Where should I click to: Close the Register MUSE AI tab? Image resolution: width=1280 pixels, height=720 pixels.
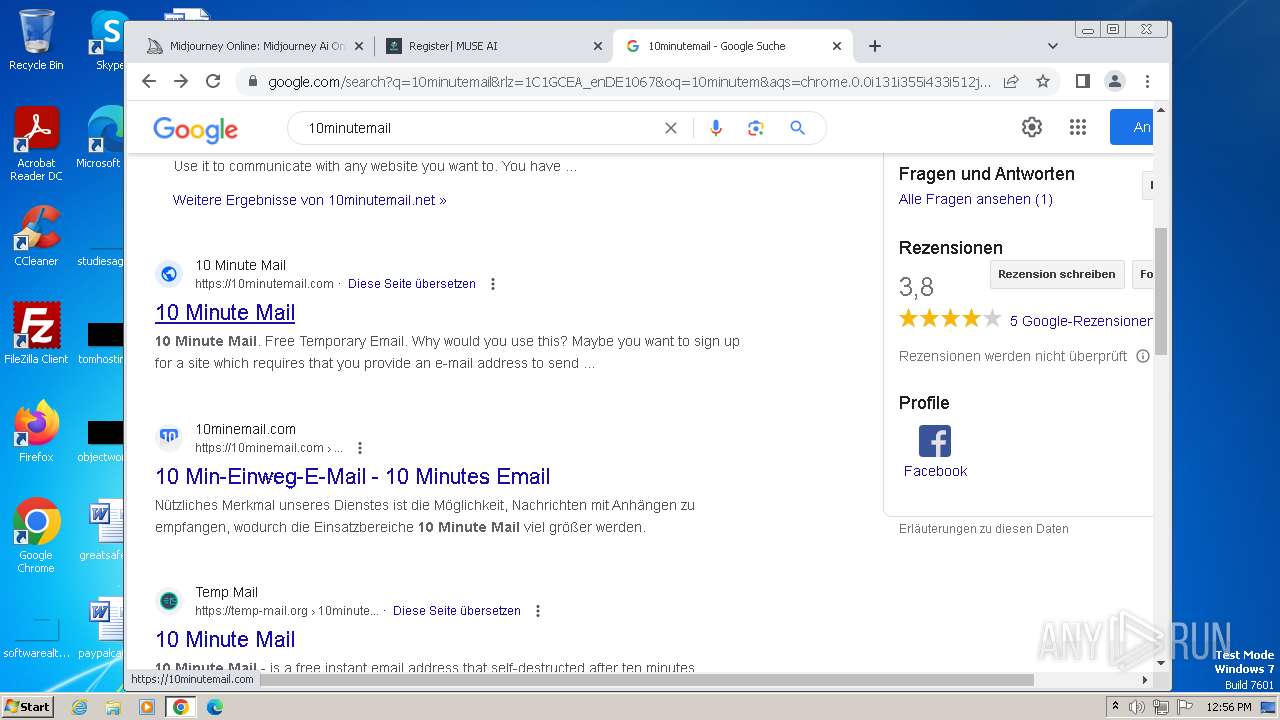pyautogui.click(x=598, y=46)
